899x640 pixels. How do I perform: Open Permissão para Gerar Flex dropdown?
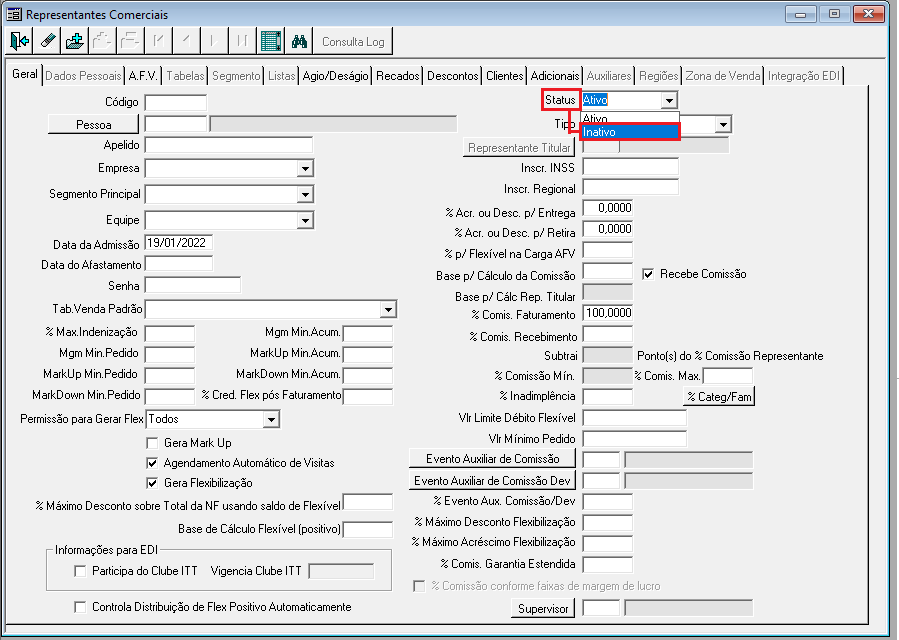pyautogui.click(x=271, y=420)
